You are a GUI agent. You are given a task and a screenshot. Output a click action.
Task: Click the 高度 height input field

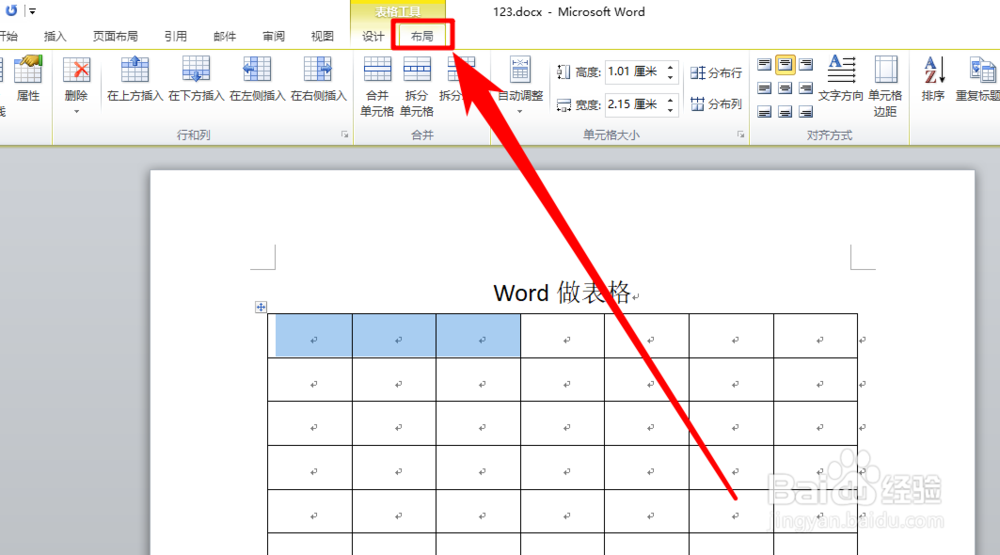tap(635, 72)
